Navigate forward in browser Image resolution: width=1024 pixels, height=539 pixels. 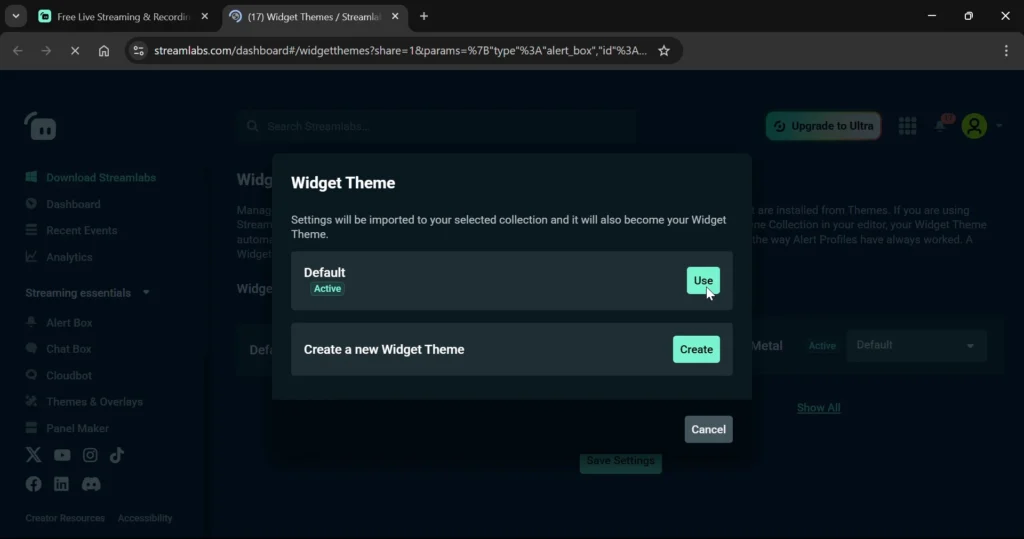46,51
